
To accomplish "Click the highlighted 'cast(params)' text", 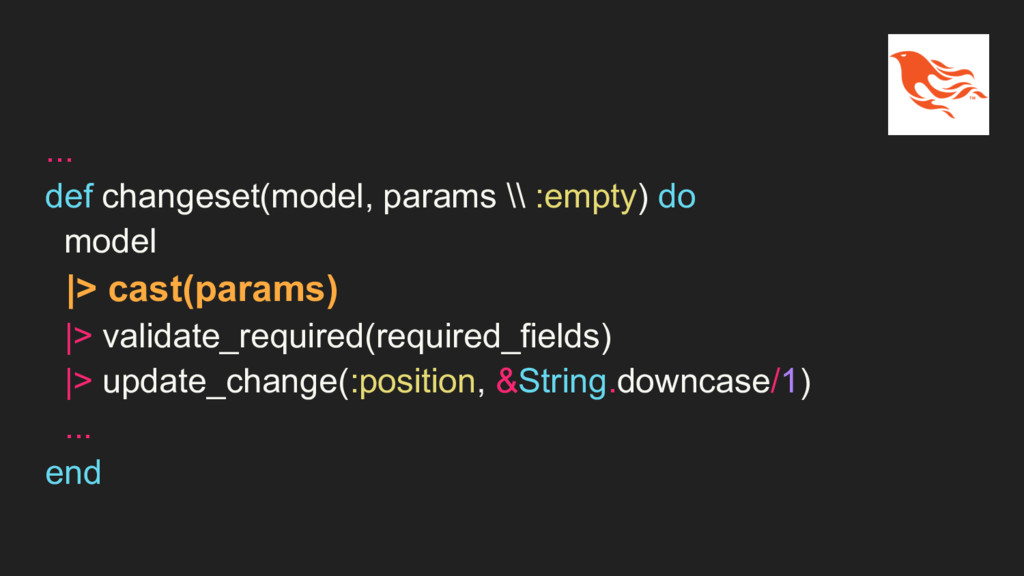I will 223,289.
